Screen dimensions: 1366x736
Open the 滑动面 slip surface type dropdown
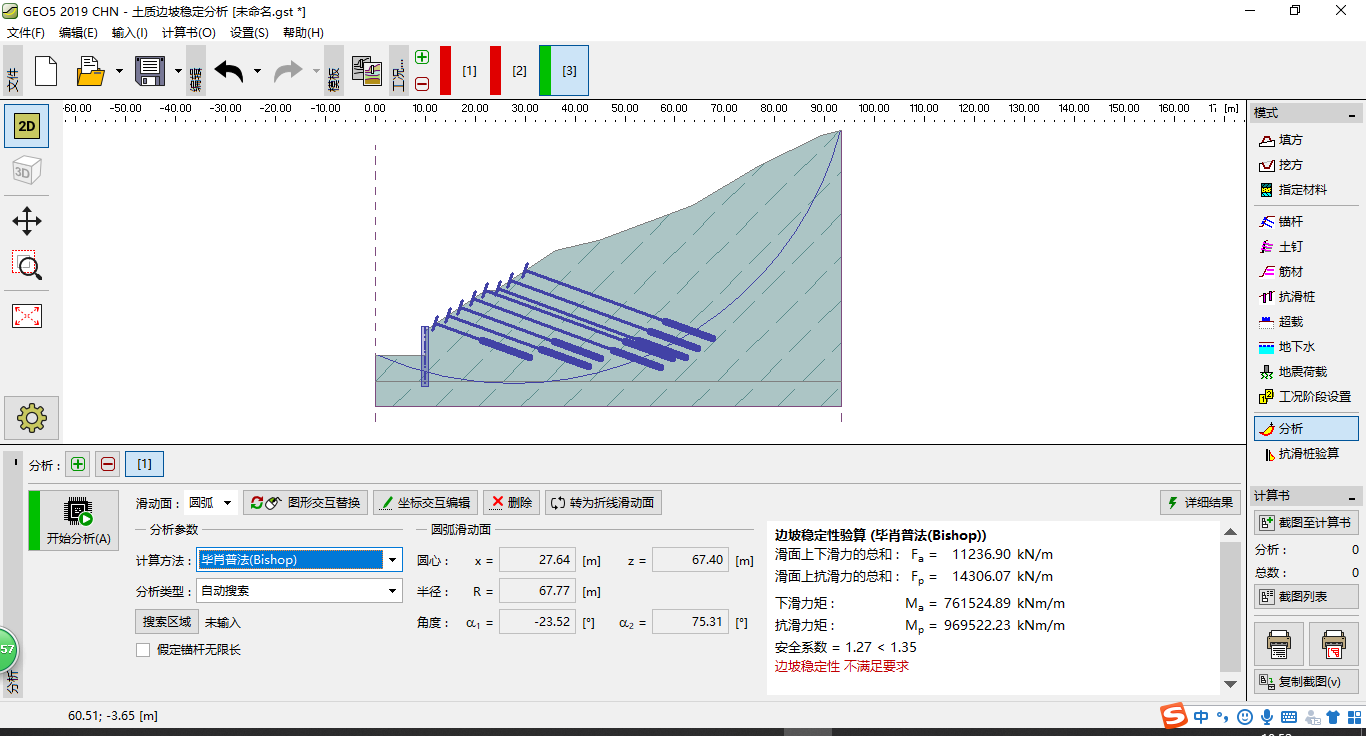(212, 503)
